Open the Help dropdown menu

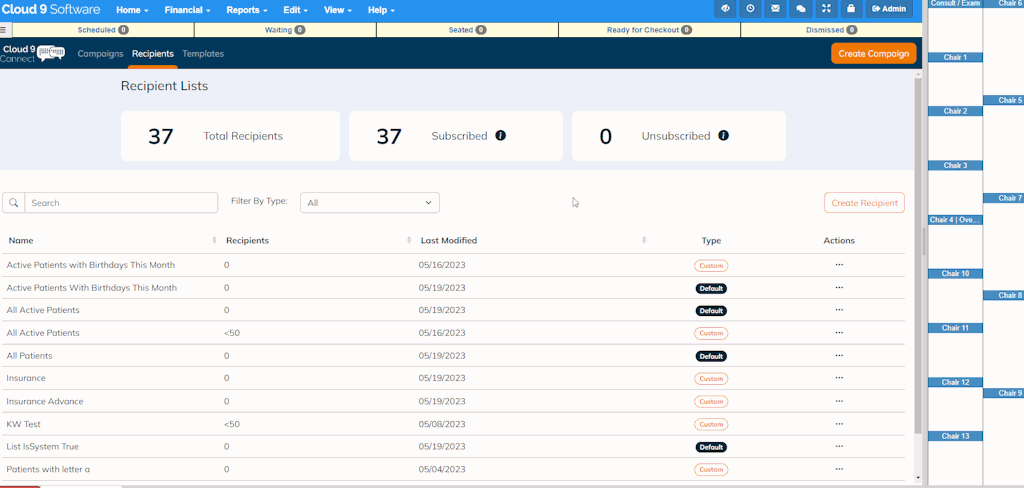(381, 10)
